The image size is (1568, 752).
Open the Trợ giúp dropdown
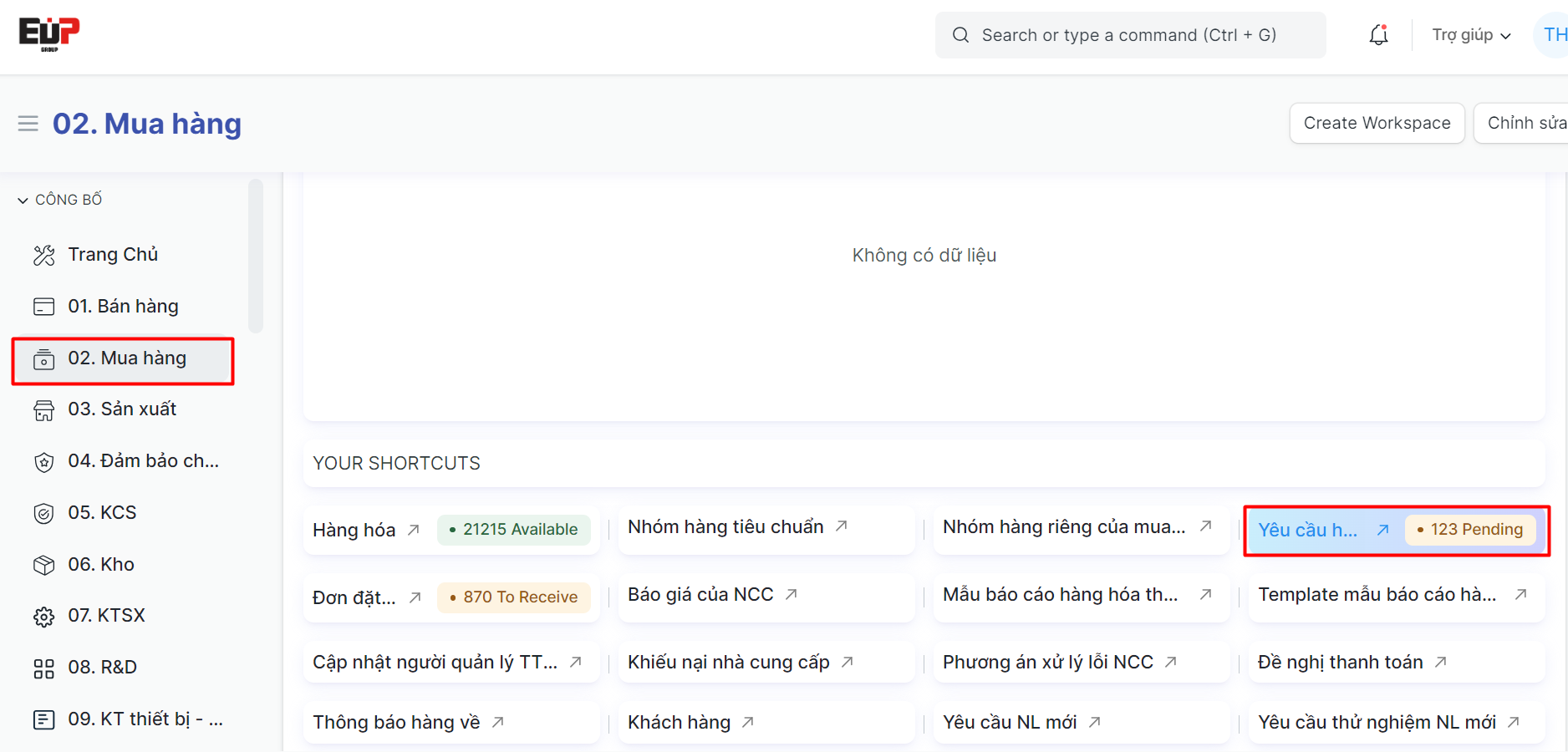coord(1470,35)
